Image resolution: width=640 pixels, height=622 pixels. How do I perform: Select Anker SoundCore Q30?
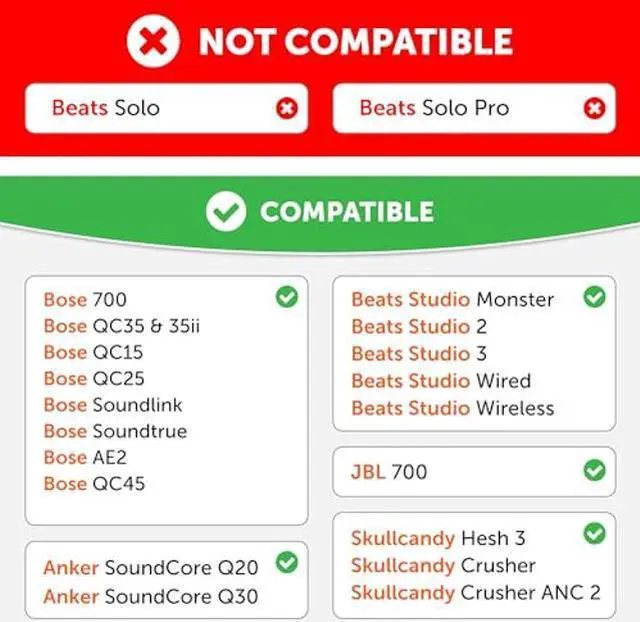tap(150, 595)
